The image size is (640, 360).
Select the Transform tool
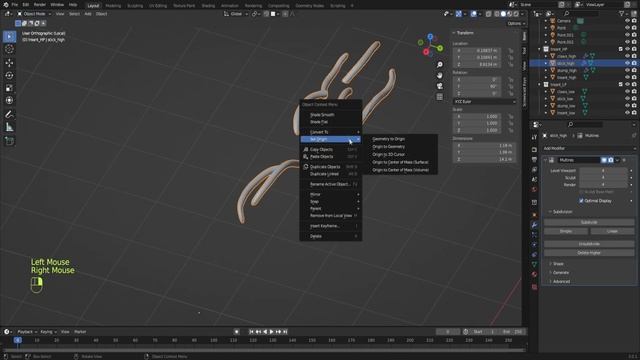(x=9, y=100)
